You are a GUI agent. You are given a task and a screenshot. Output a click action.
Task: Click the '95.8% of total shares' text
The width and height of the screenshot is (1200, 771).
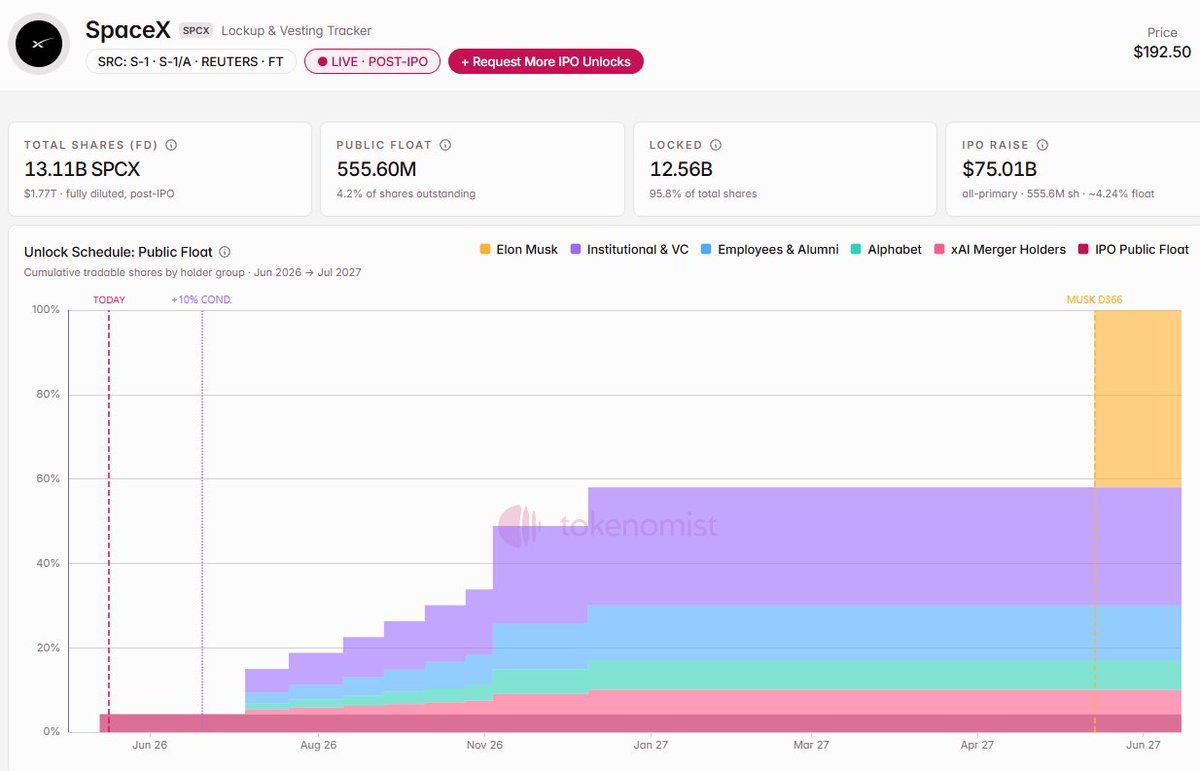[x=703, y=193]
